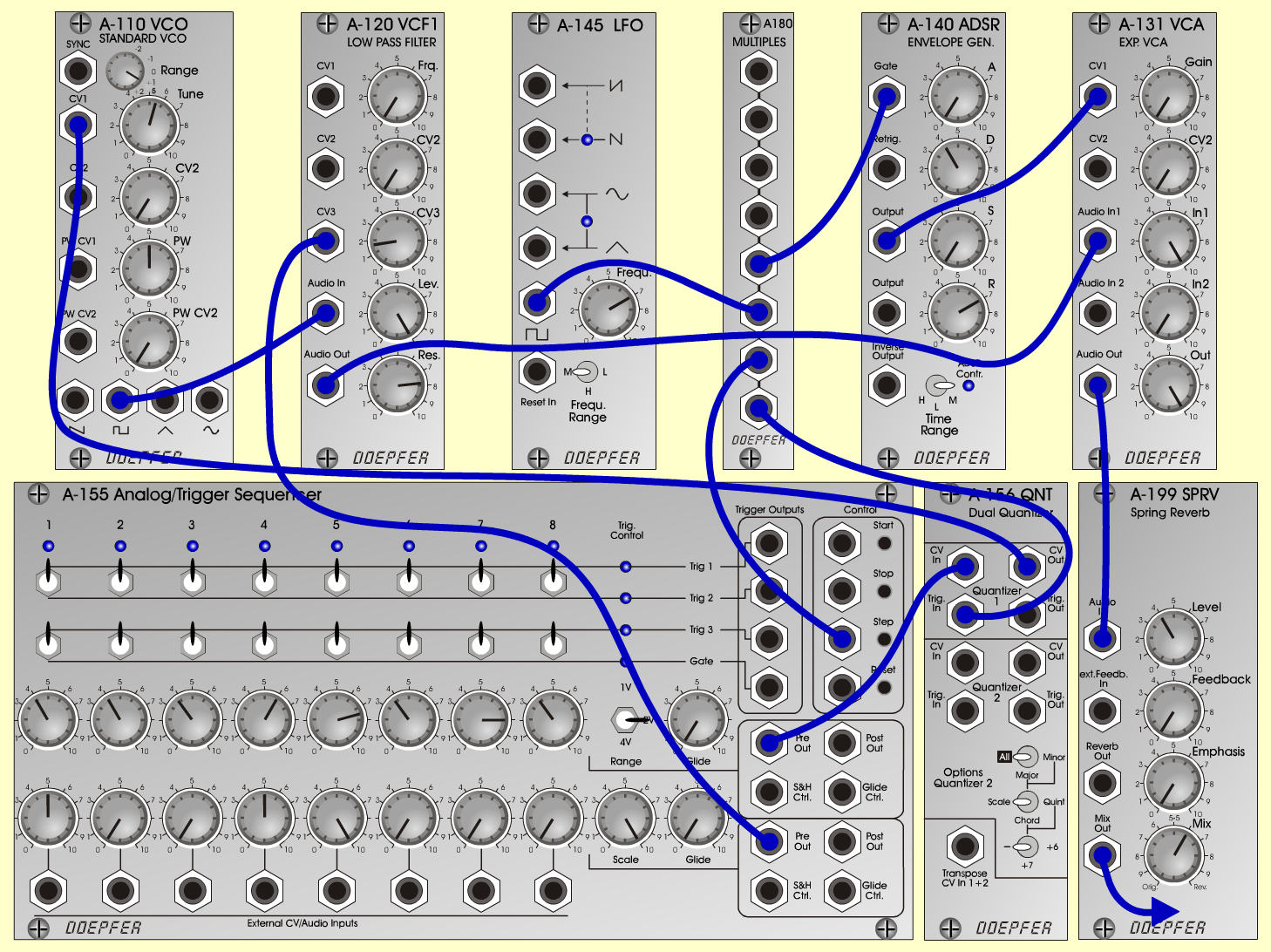Click the step 1 External CV/Audio input jack
The width and height of the screenshot is (1271, 952).
pyautogui.click(x=48, y=890)
